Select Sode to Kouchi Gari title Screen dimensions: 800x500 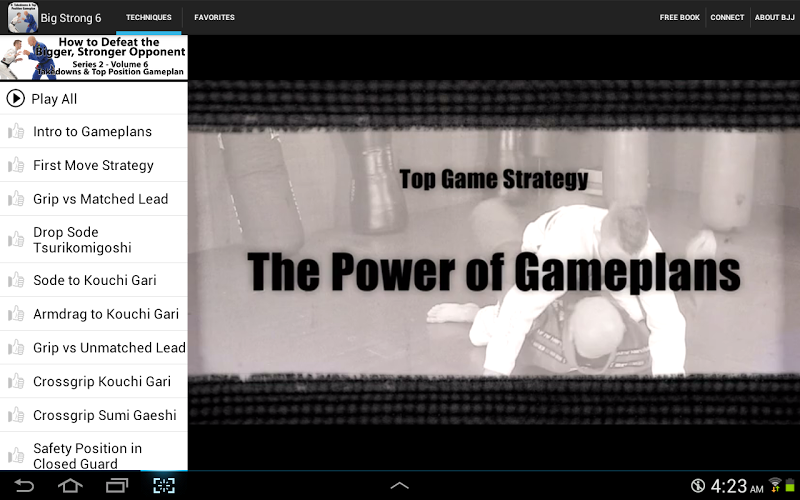tap(94, 280)
